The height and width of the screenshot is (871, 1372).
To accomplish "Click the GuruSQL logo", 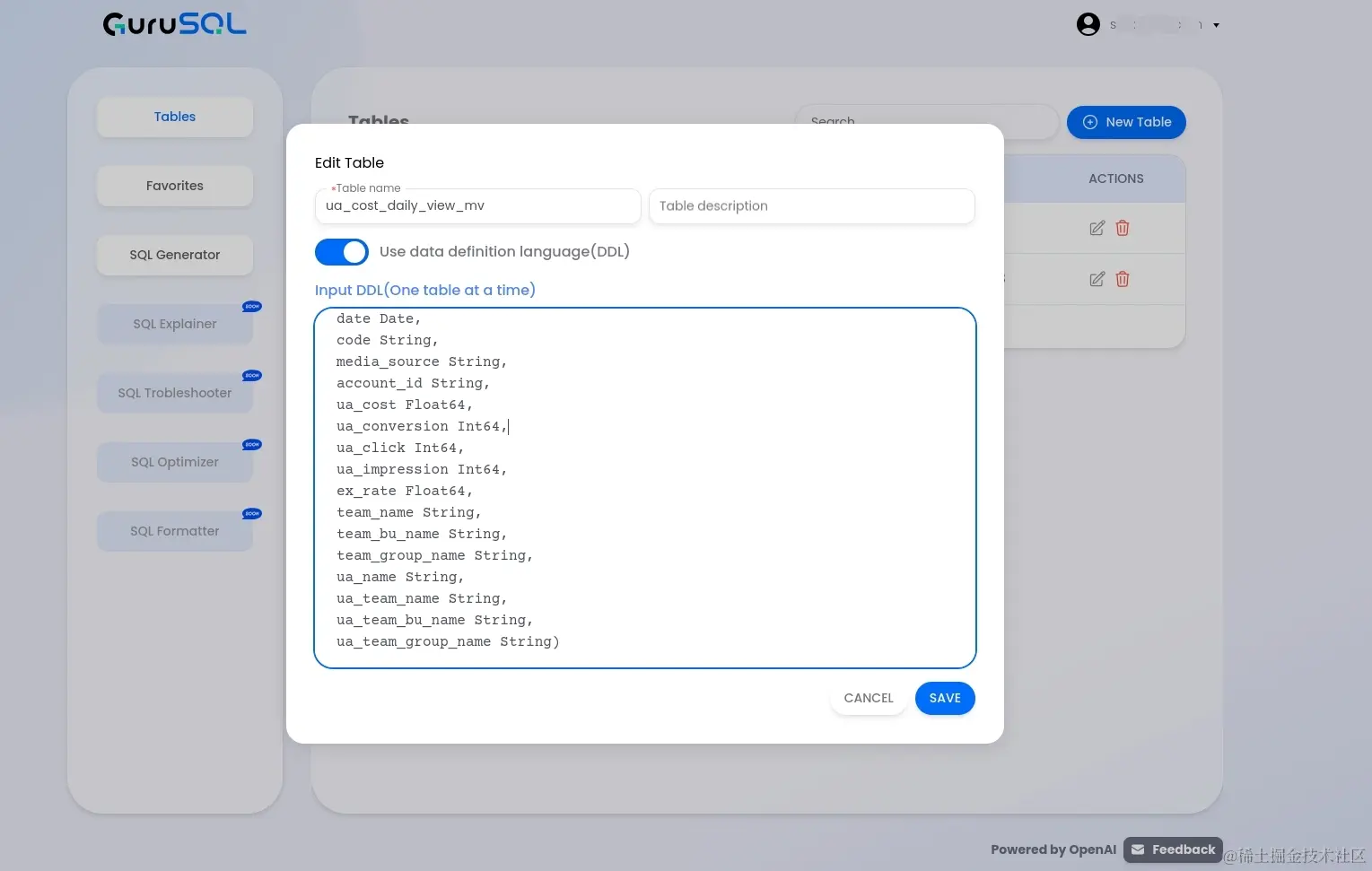I will pyautogui.click(x=174, y=24).
